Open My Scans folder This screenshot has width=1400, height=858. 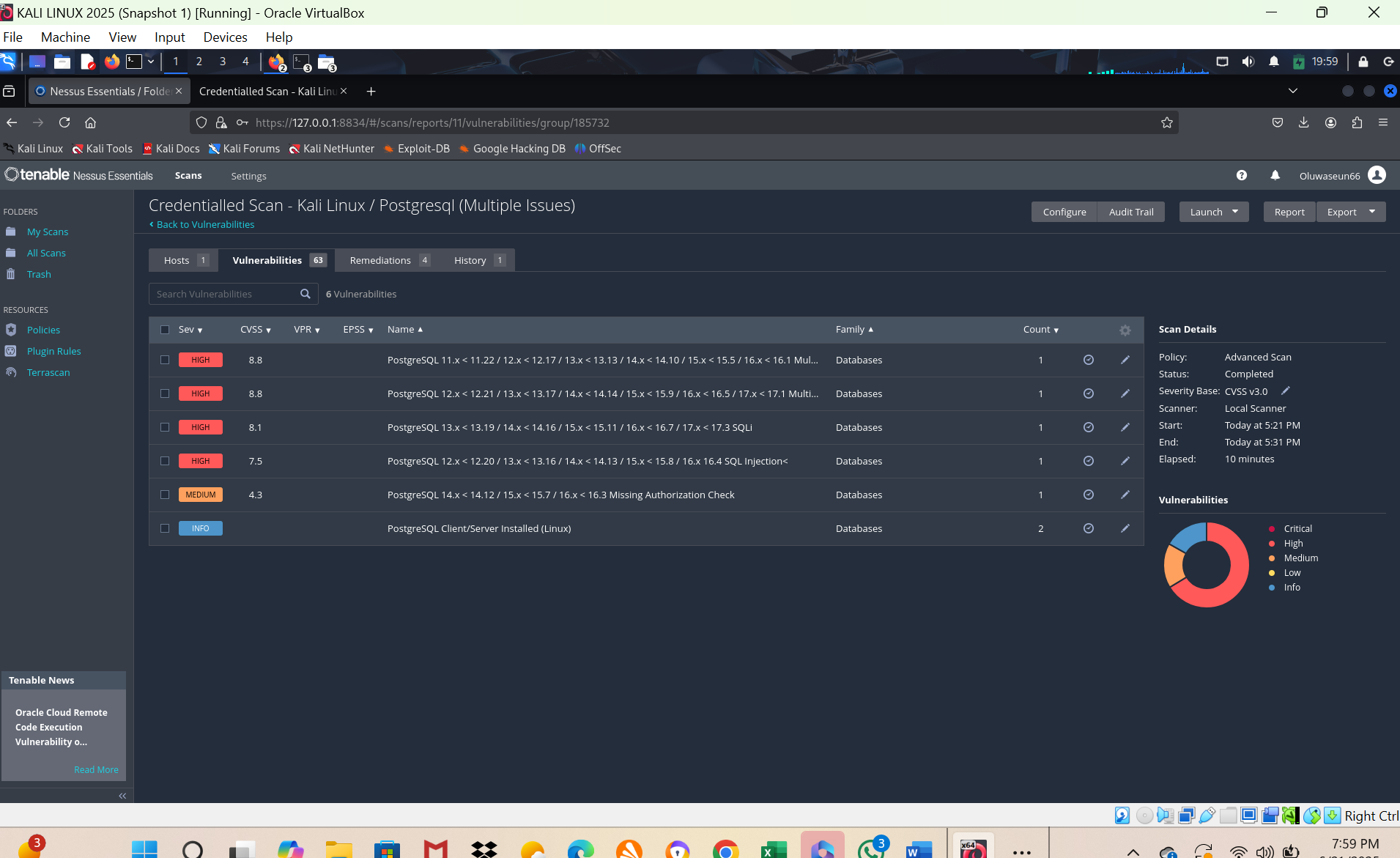click(48, 232)
